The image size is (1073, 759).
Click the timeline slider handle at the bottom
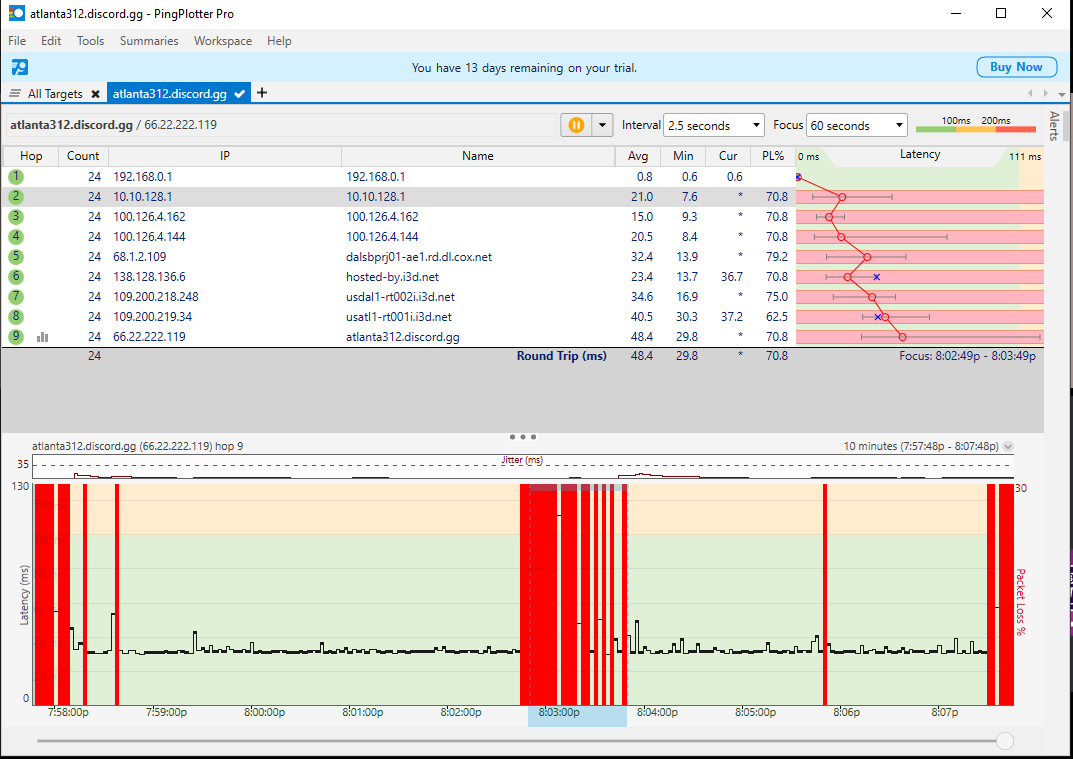(x=1005, y=740)
